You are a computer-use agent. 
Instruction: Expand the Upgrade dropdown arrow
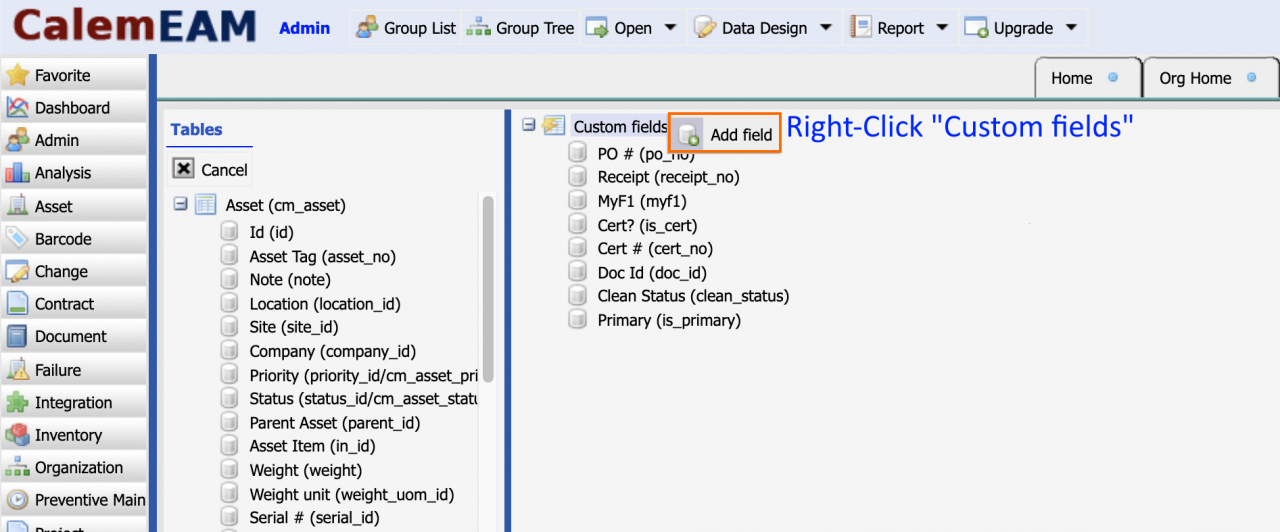pos(1071,28)
